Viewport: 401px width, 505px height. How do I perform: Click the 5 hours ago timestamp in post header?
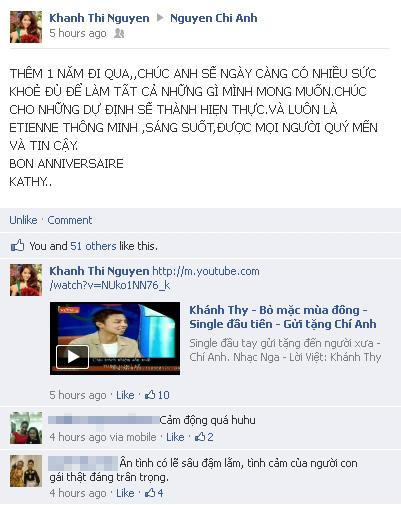point(78,33)
